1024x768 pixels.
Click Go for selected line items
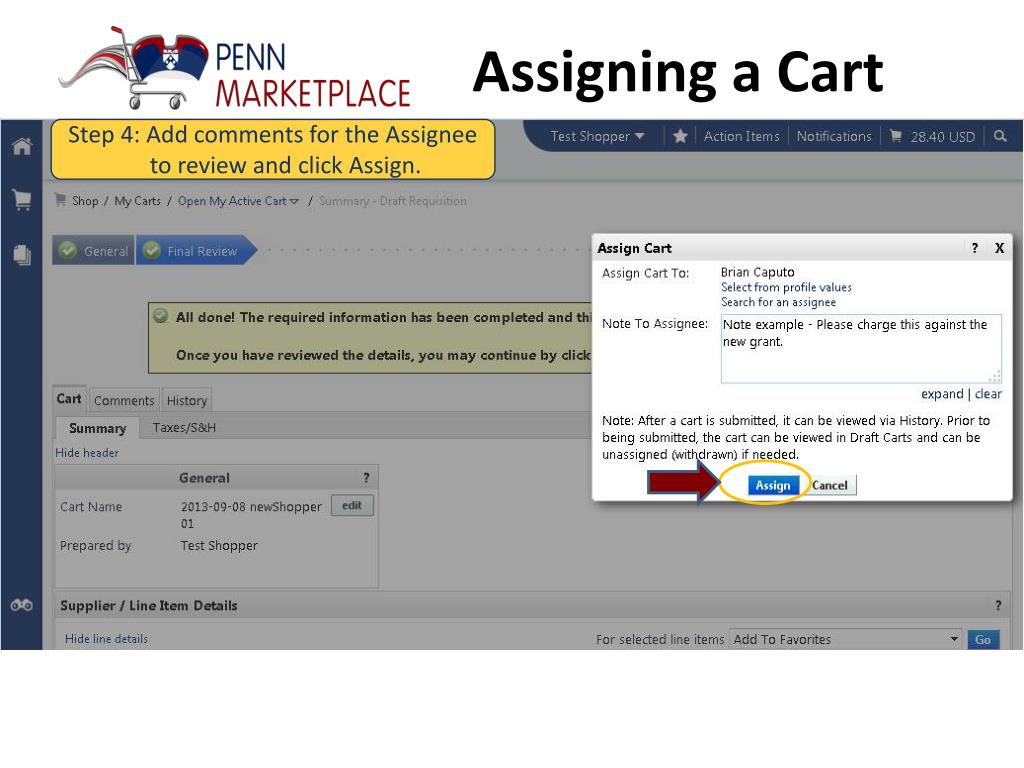(x=983, y=639)
